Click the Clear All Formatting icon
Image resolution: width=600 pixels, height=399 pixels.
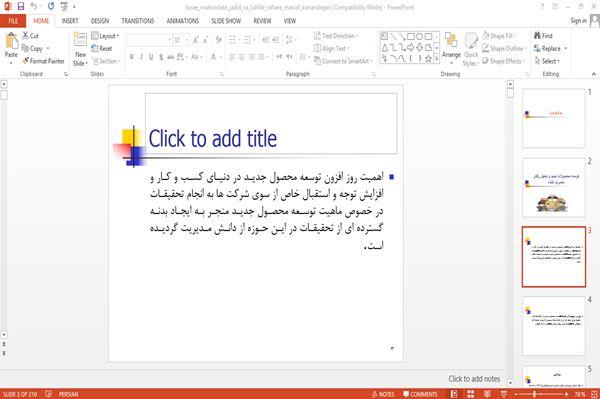pyautogui.click(x=218, y=40)
